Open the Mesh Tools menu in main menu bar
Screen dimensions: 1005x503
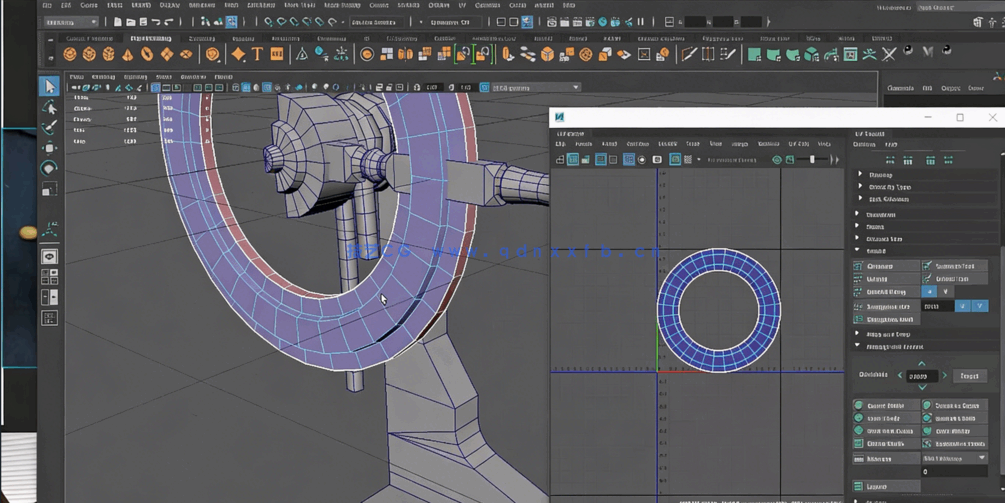click(x=299, y=5)
